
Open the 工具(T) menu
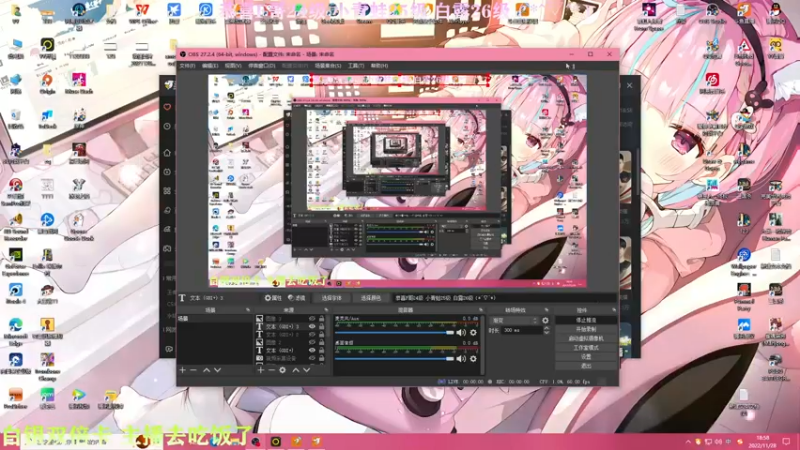356,66
